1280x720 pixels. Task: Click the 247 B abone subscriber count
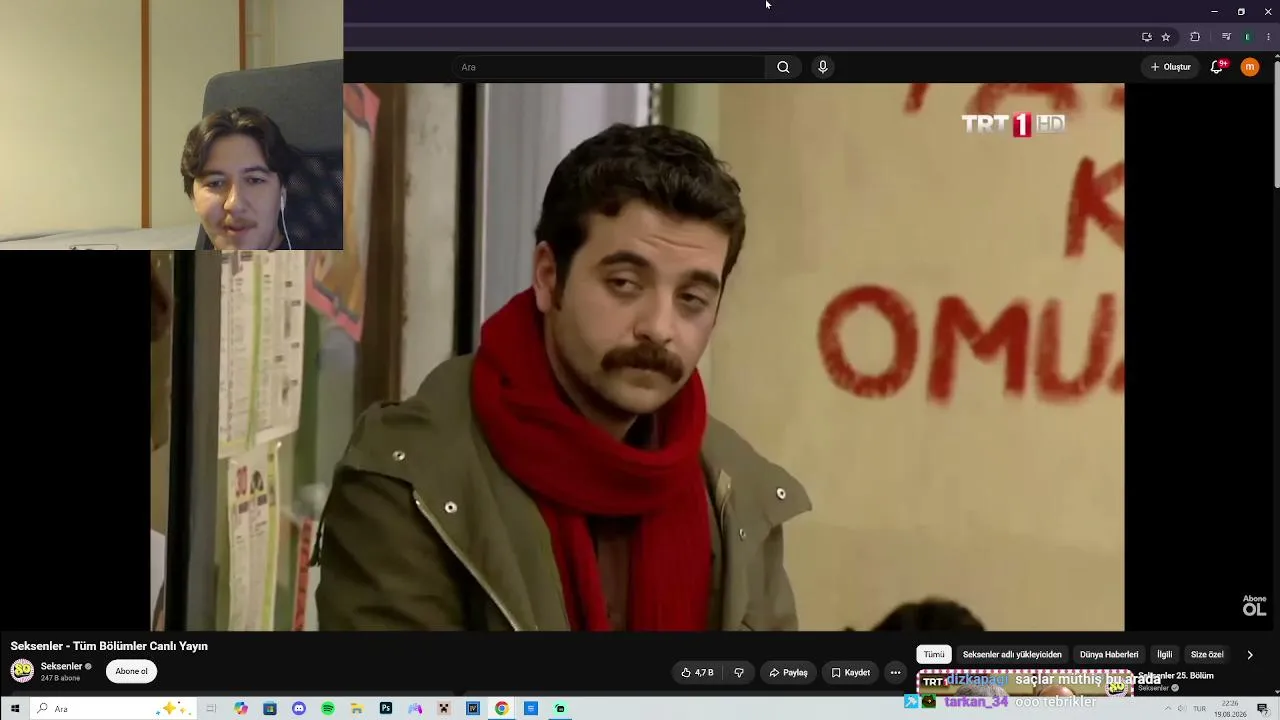60,678
